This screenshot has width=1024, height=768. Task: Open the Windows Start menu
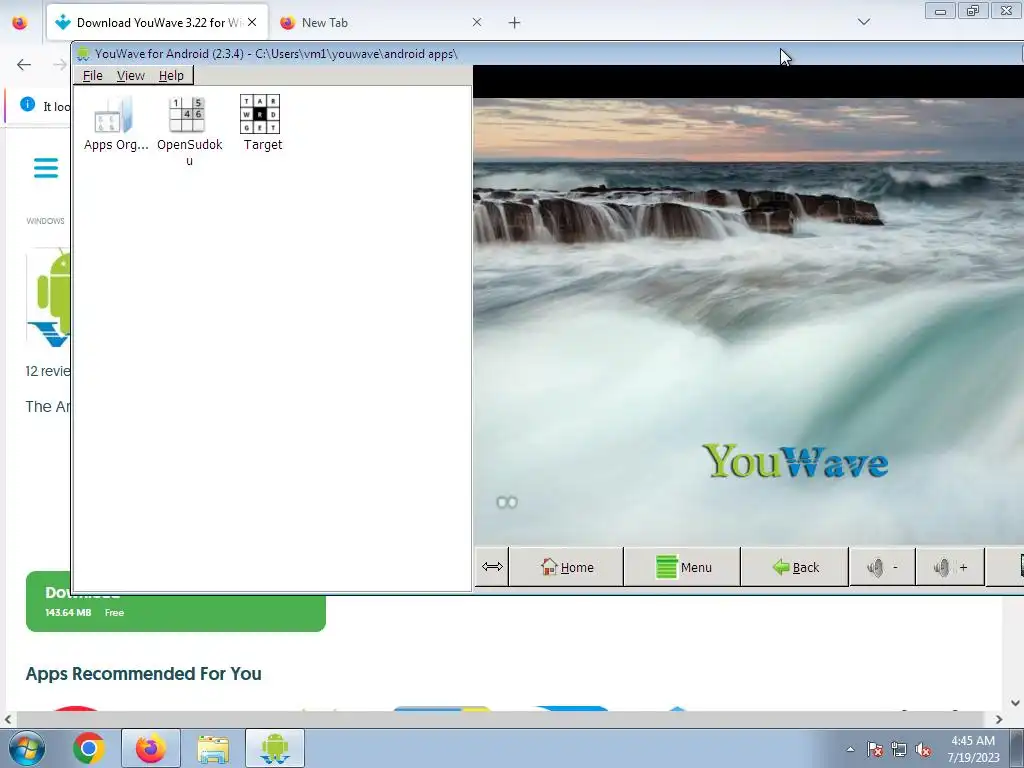(27, 748)
